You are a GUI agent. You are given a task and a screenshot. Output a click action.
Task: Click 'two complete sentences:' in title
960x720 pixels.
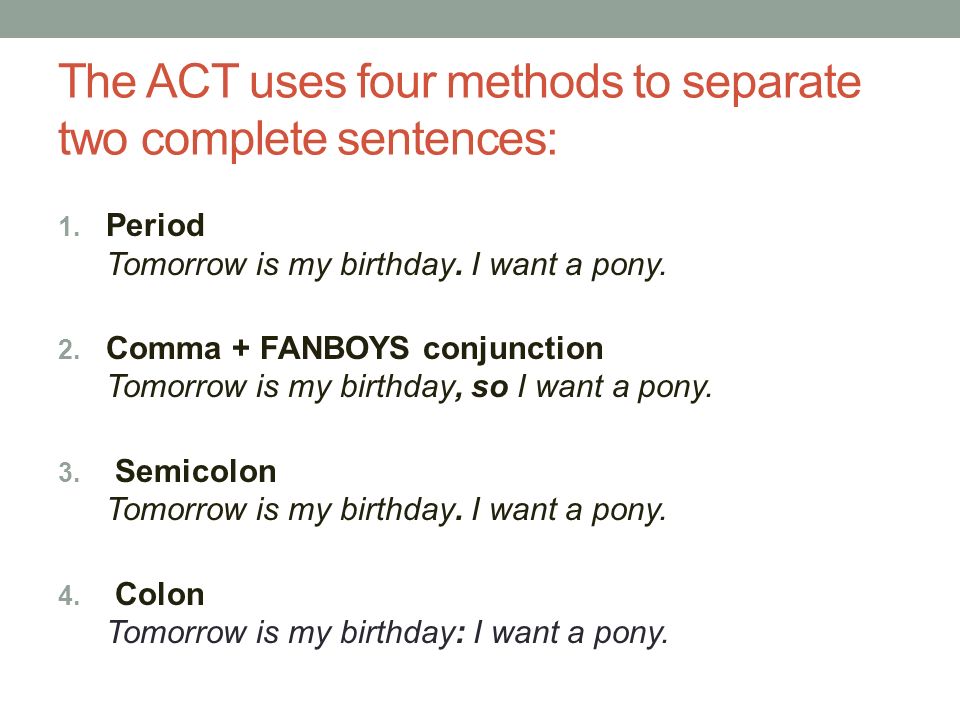(x=307, y=140)
